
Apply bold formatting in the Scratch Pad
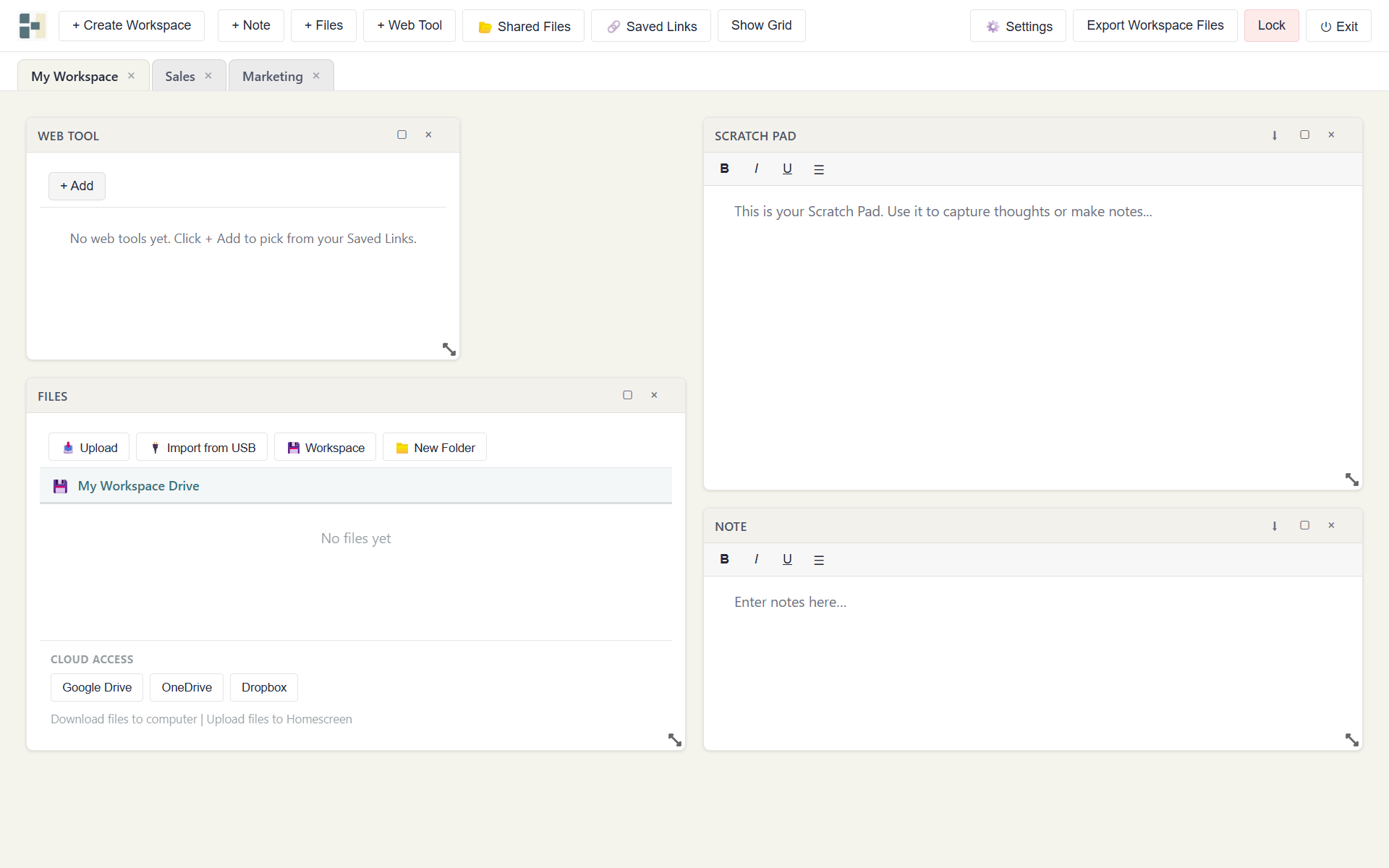[725, 169]
